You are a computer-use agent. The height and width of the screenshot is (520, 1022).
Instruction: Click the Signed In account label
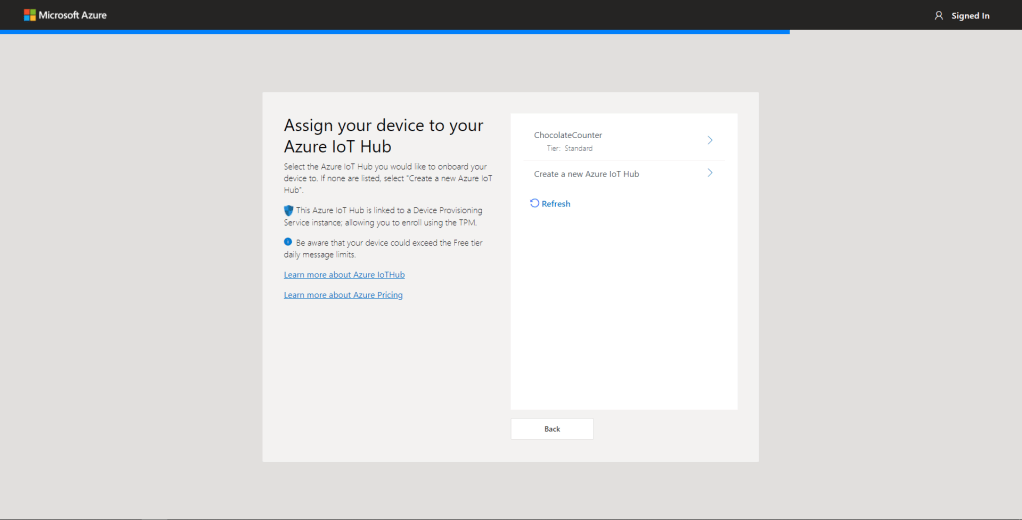pyautogui.click(x=970, y=15)
